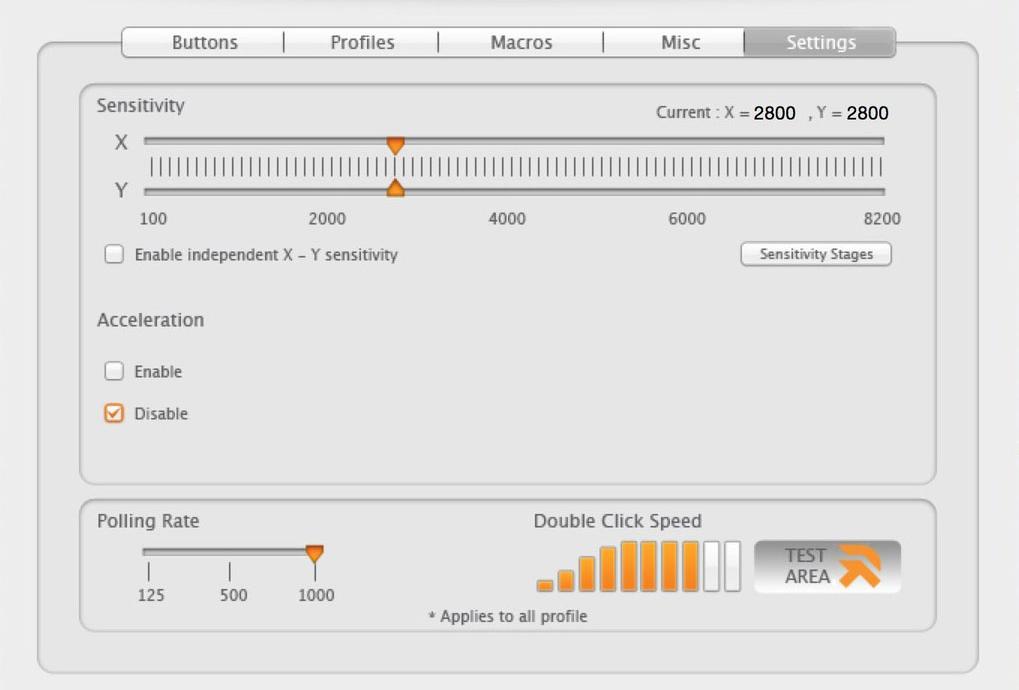Image resolution: width=1019 pixels, height=690 pixels.
Task: Click the Polling Rate slider handle
Action: [x=314, y=553]
